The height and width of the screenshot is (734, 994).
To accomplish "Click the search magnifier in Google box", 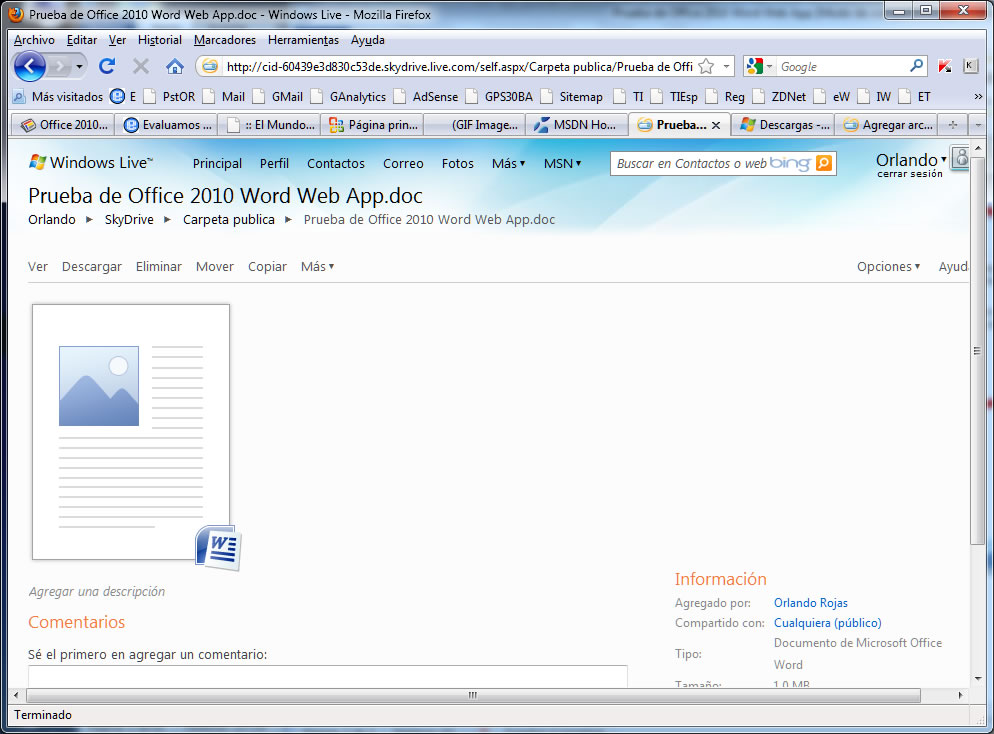I will (x=916, y=66).
